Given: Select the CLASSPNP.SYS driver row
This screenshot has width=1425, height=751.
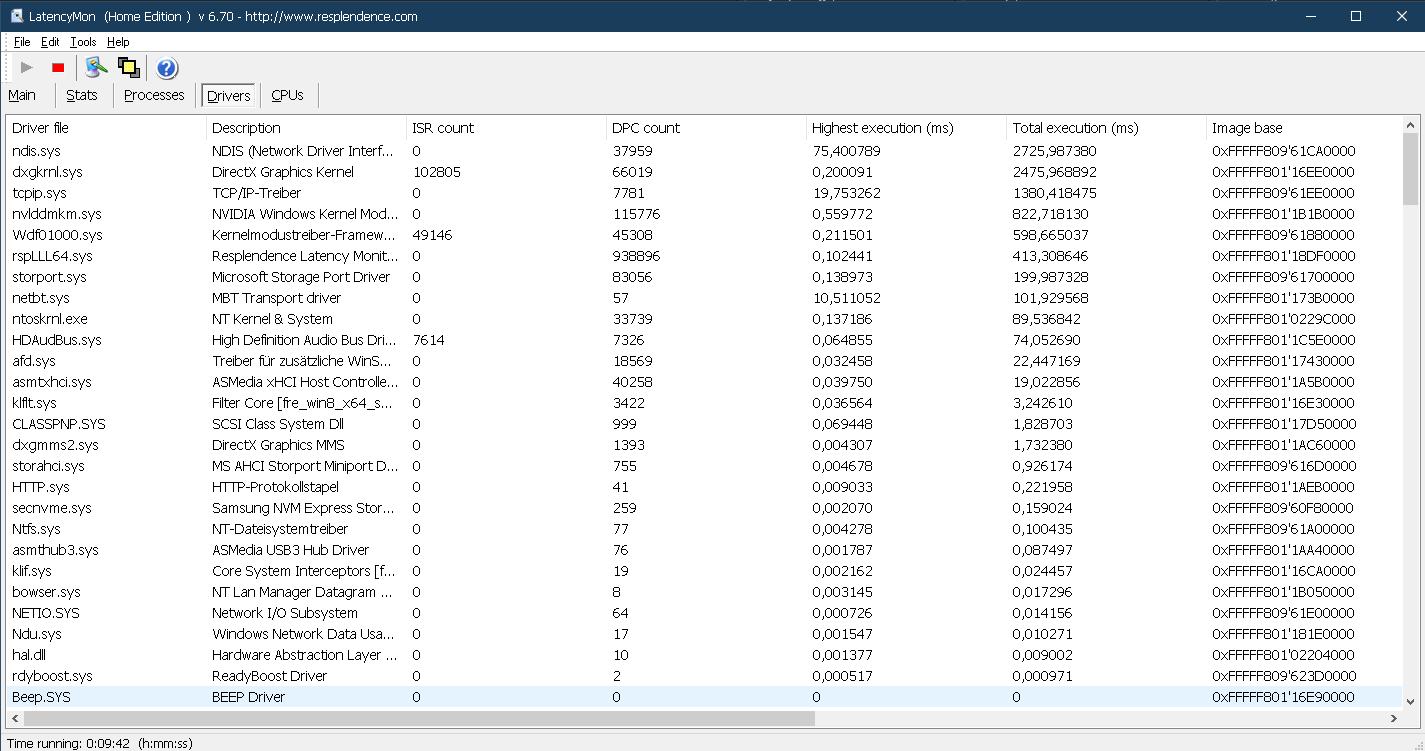Looking at the screenshot, I should 704,424.
